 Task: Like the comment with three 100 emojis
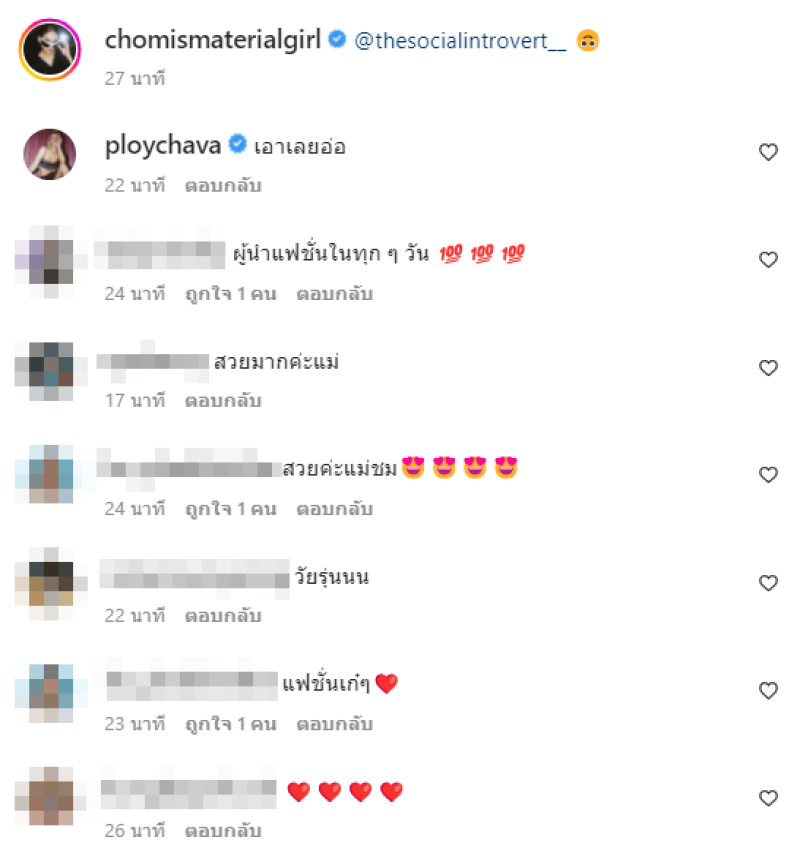(768, 259)
